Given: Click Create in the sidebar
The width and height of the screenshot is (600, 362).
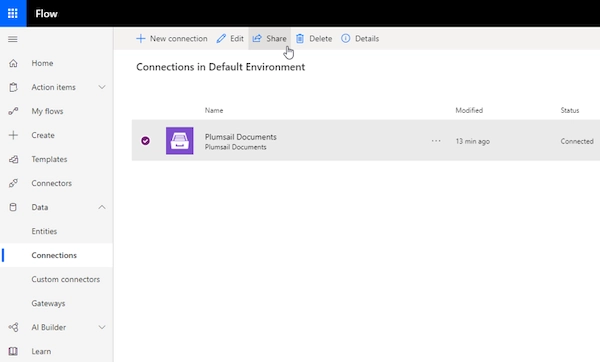Looking at the screenshot, I should coord(43,135).
